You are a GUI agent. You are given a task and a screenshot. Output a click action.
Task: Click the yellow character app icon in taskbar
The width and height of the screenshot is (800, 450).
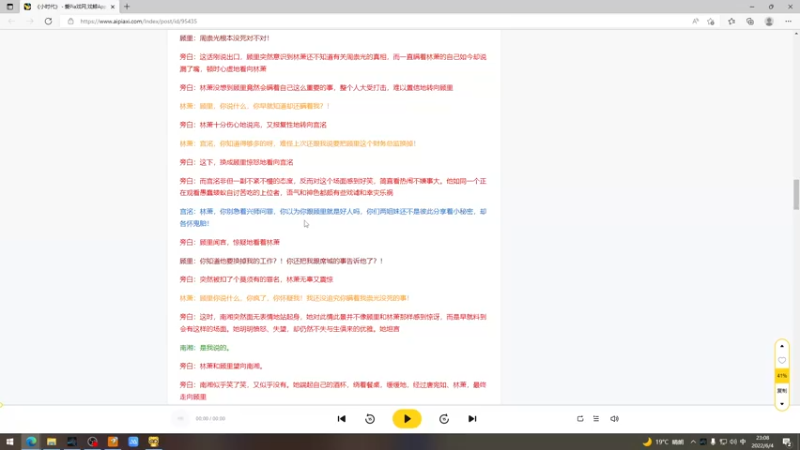click(154, 442)
